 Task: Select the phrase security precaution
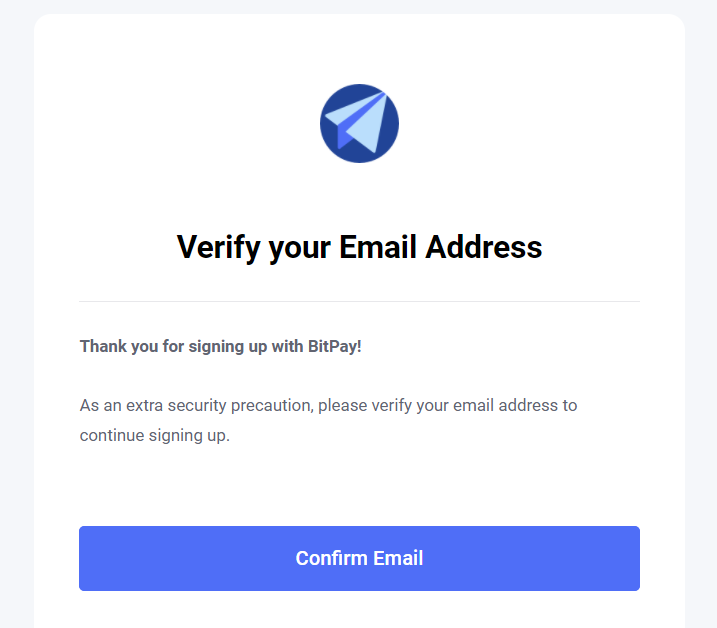[241, 406]
